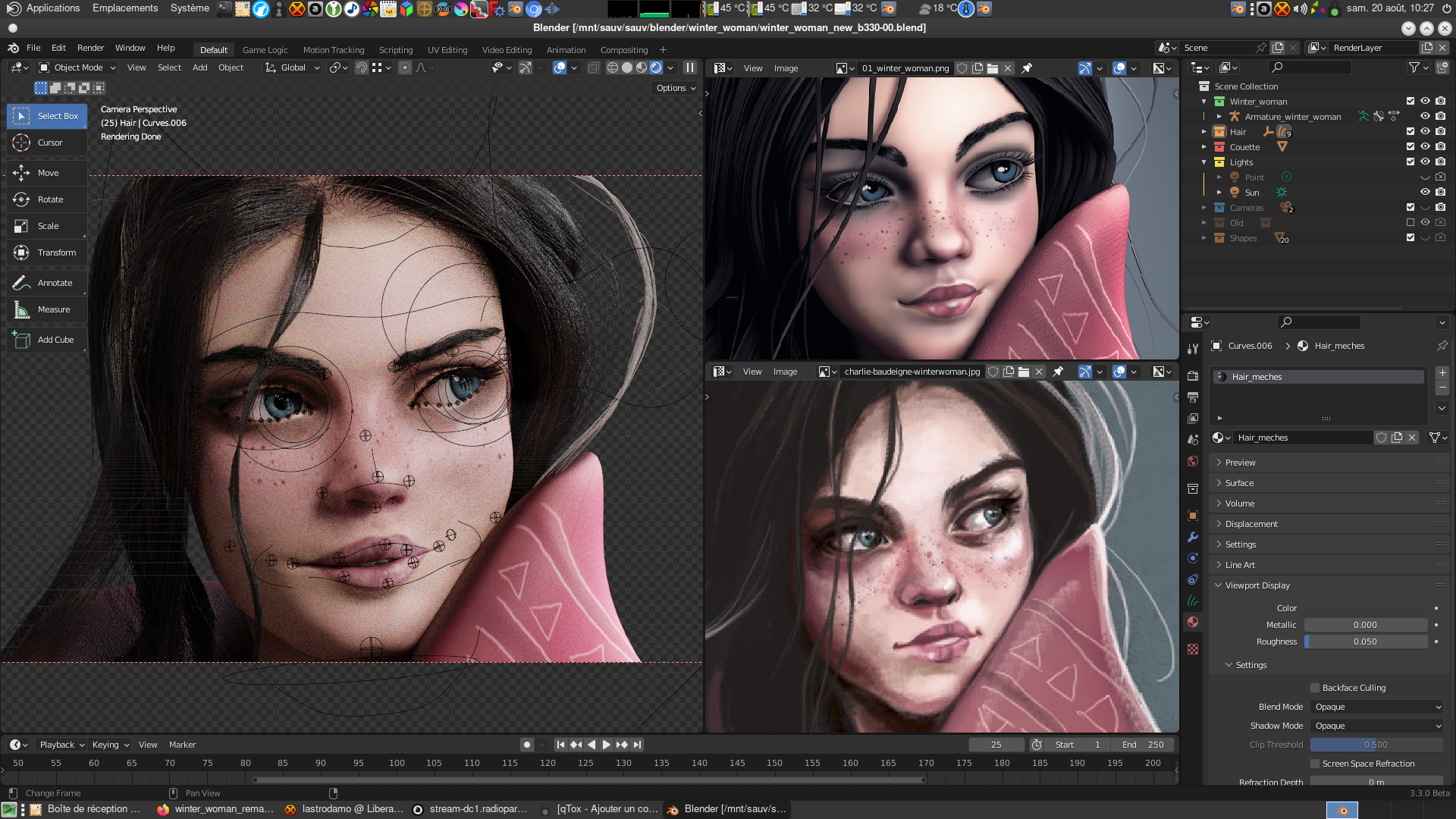Switch to Compositing workspace tab

[624, 50]
